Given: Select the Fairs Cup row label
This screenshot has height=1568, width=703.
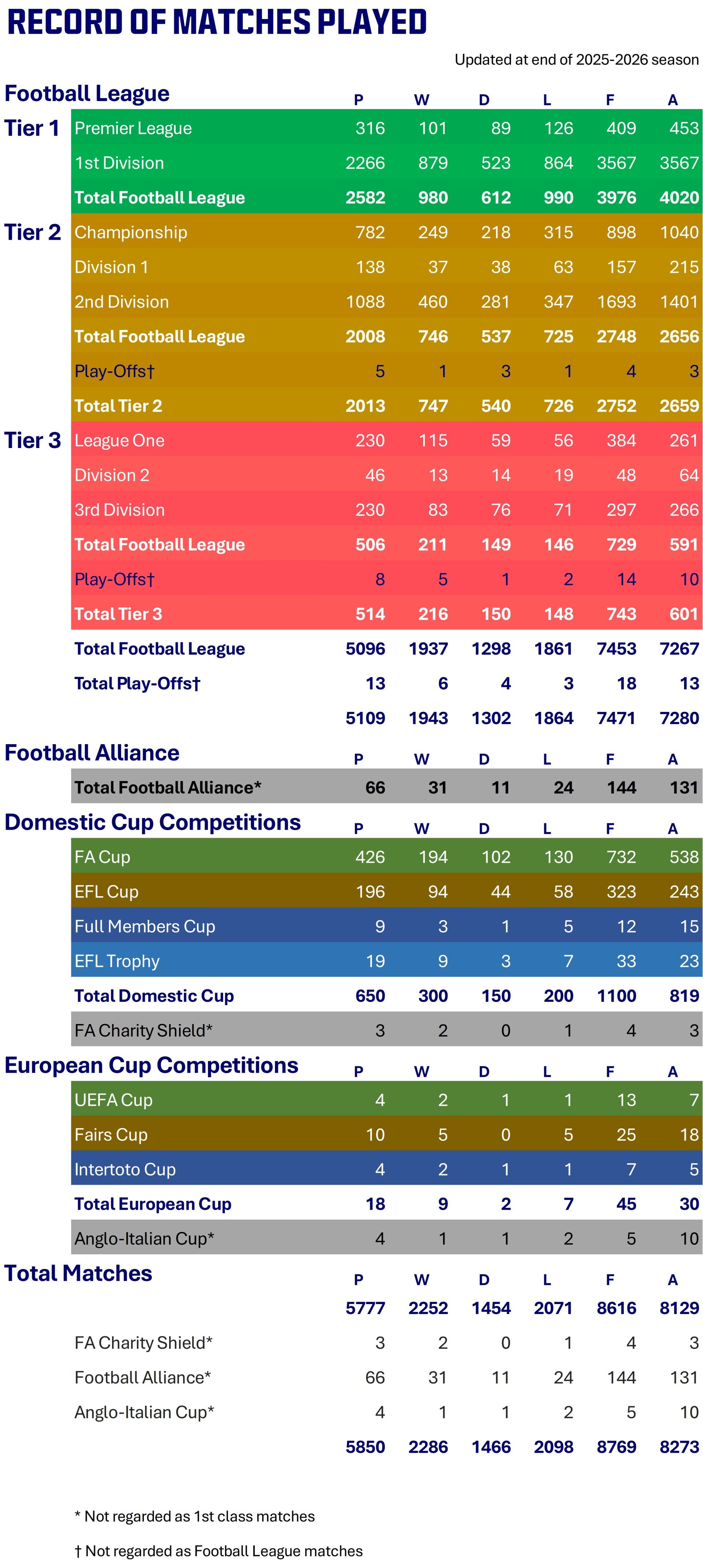Looking at the screenshot, I should click(x=111, y=1134).
